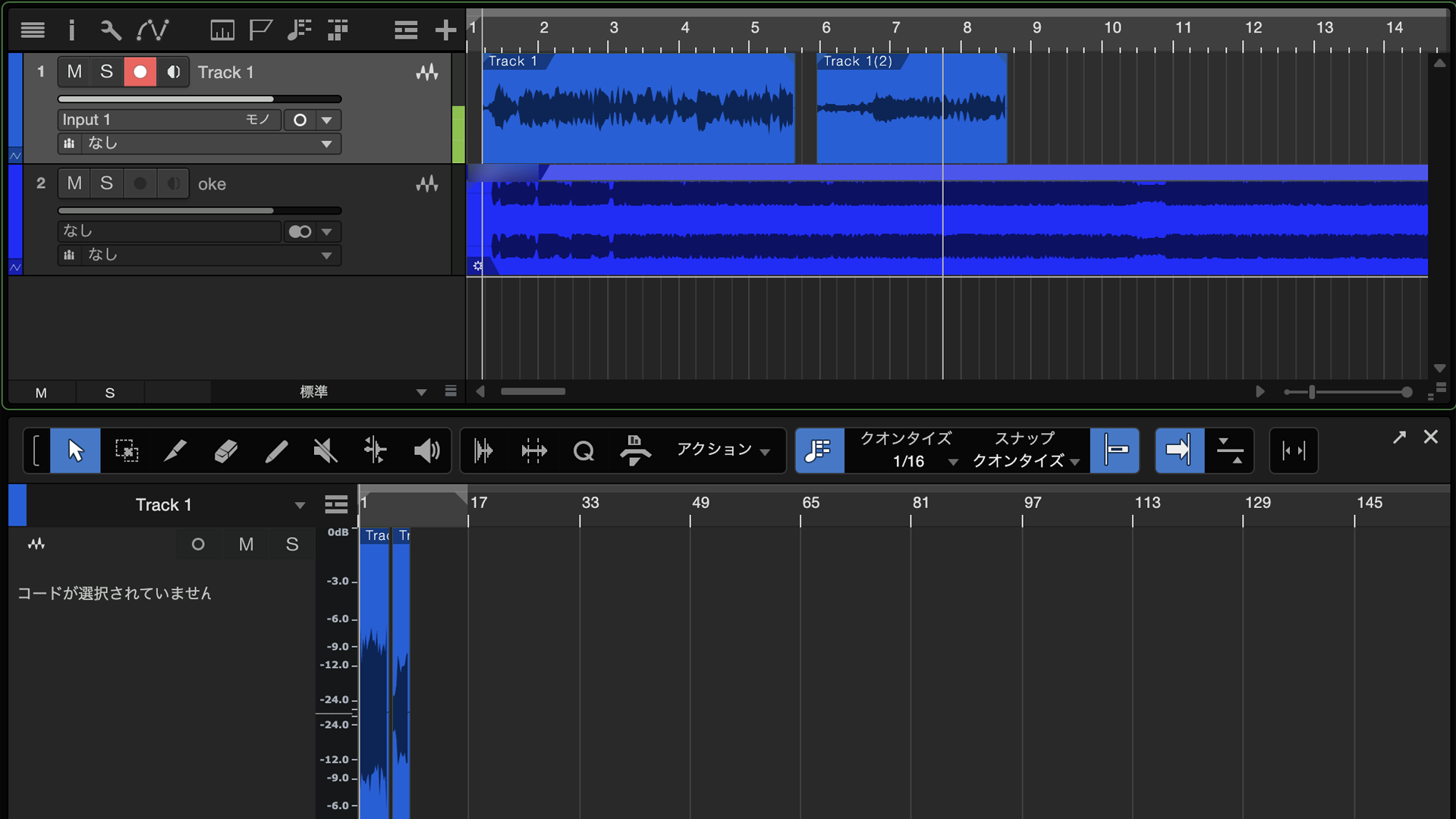
Task: Change クオンタイズ 1/16 value
Action: (x=909, y=461)
